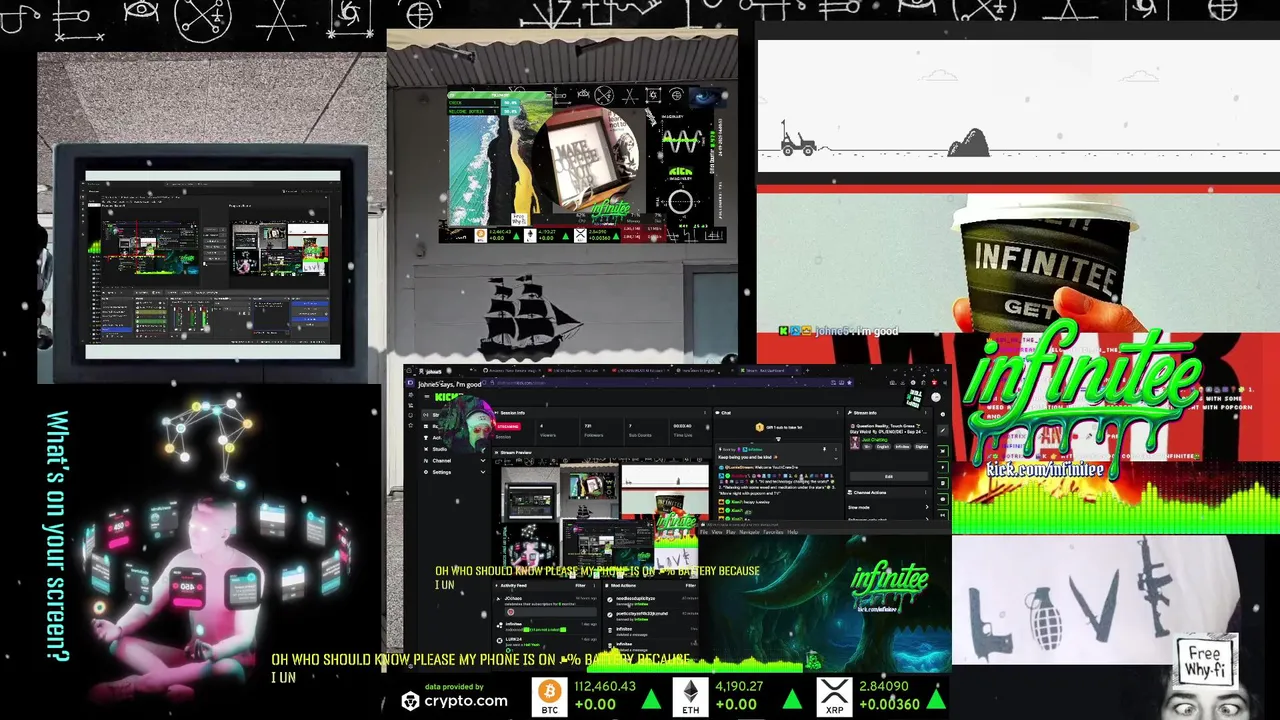This screenshot has height=720, width=1280.
Task: Switch to the YouTube browser tab
Action: pyautogui.click(x=575, y=370)
